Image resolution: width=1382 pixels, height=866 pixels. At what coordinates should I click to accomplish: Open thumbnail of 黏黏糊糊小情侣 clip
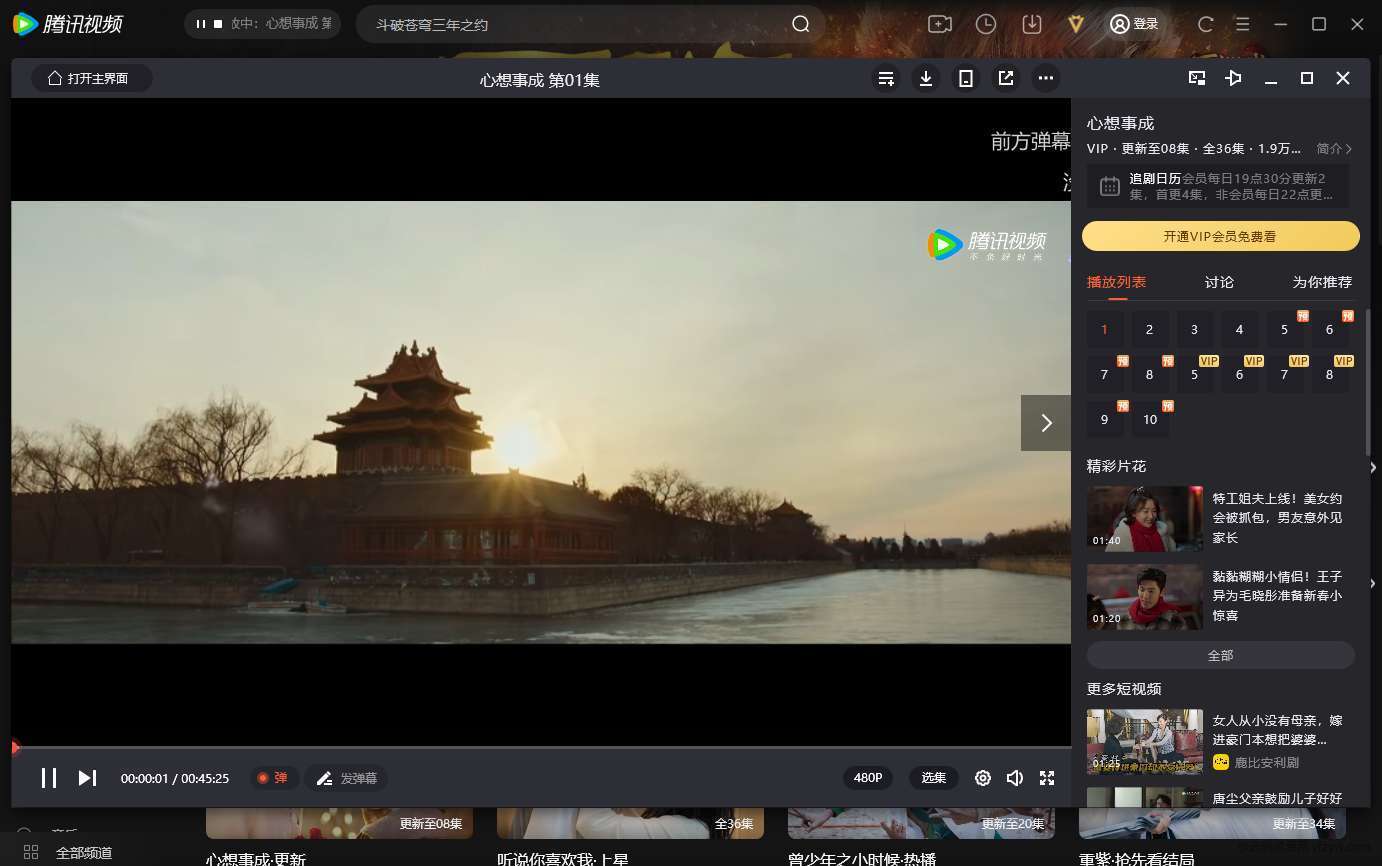point(1145,597)
